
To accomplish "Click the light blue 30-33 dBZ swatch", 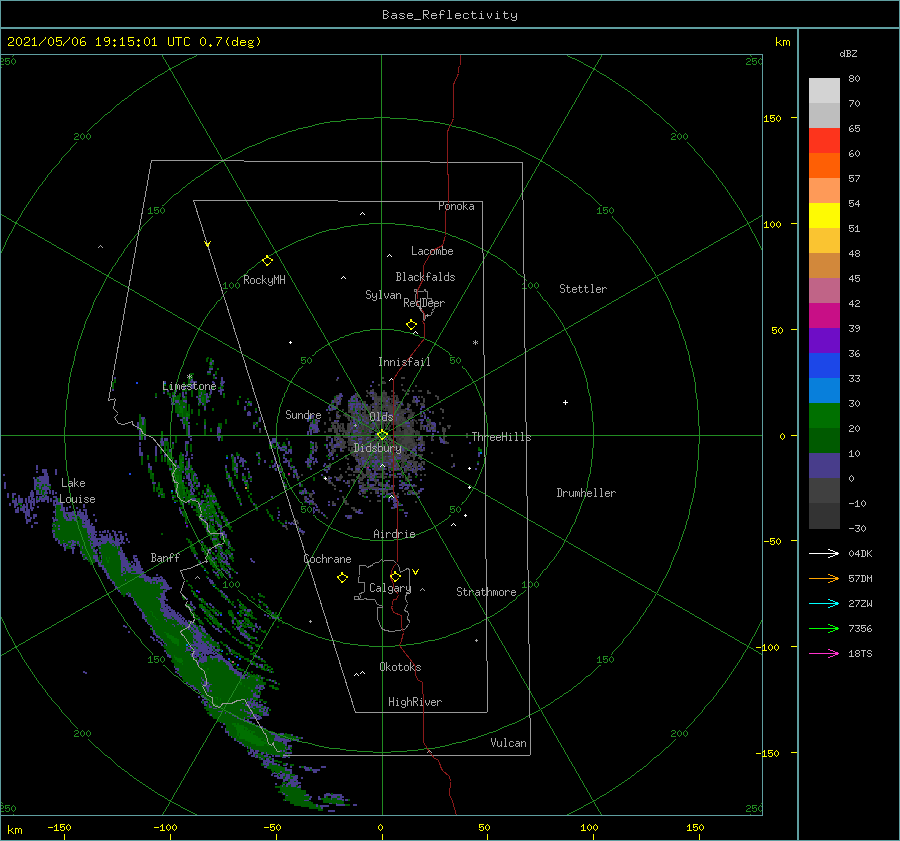I will (x=824, y=391).
